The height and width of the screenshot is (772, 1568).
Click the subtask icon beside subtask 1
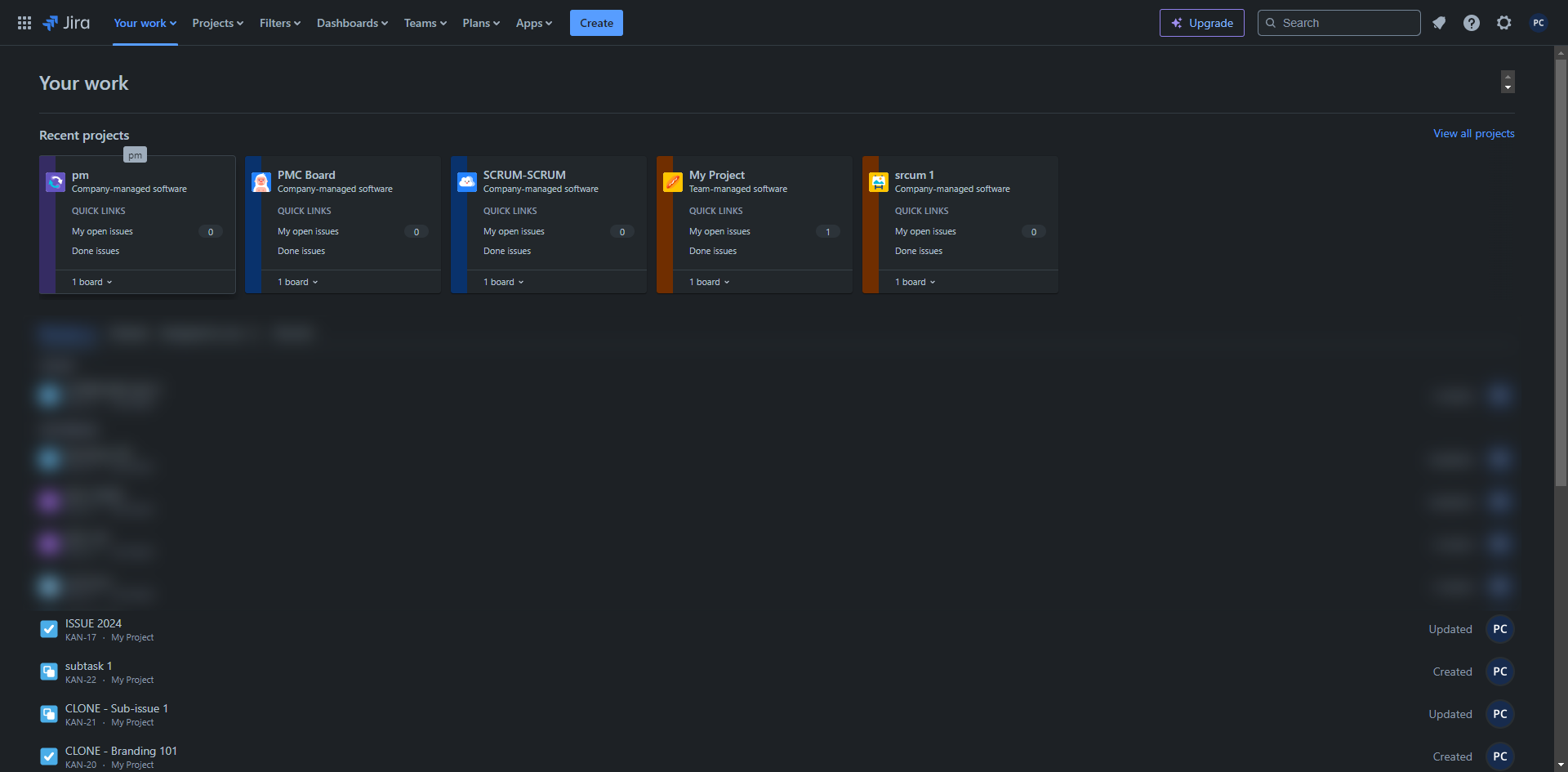click(49, 672)
